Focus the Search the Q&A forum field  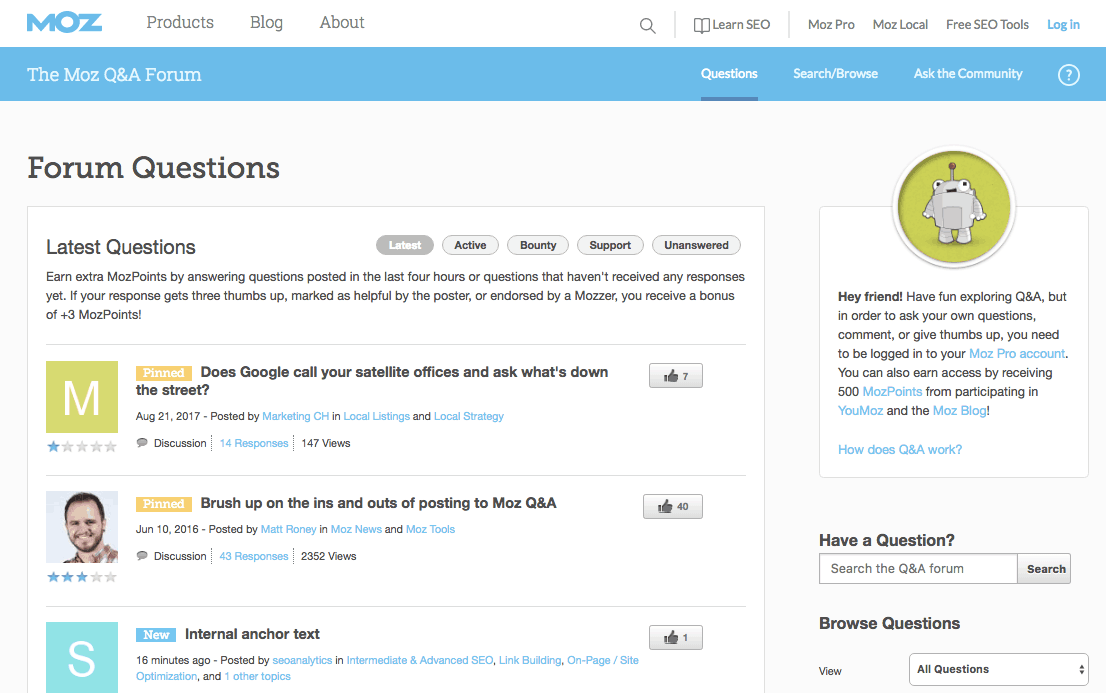(918, 569)
